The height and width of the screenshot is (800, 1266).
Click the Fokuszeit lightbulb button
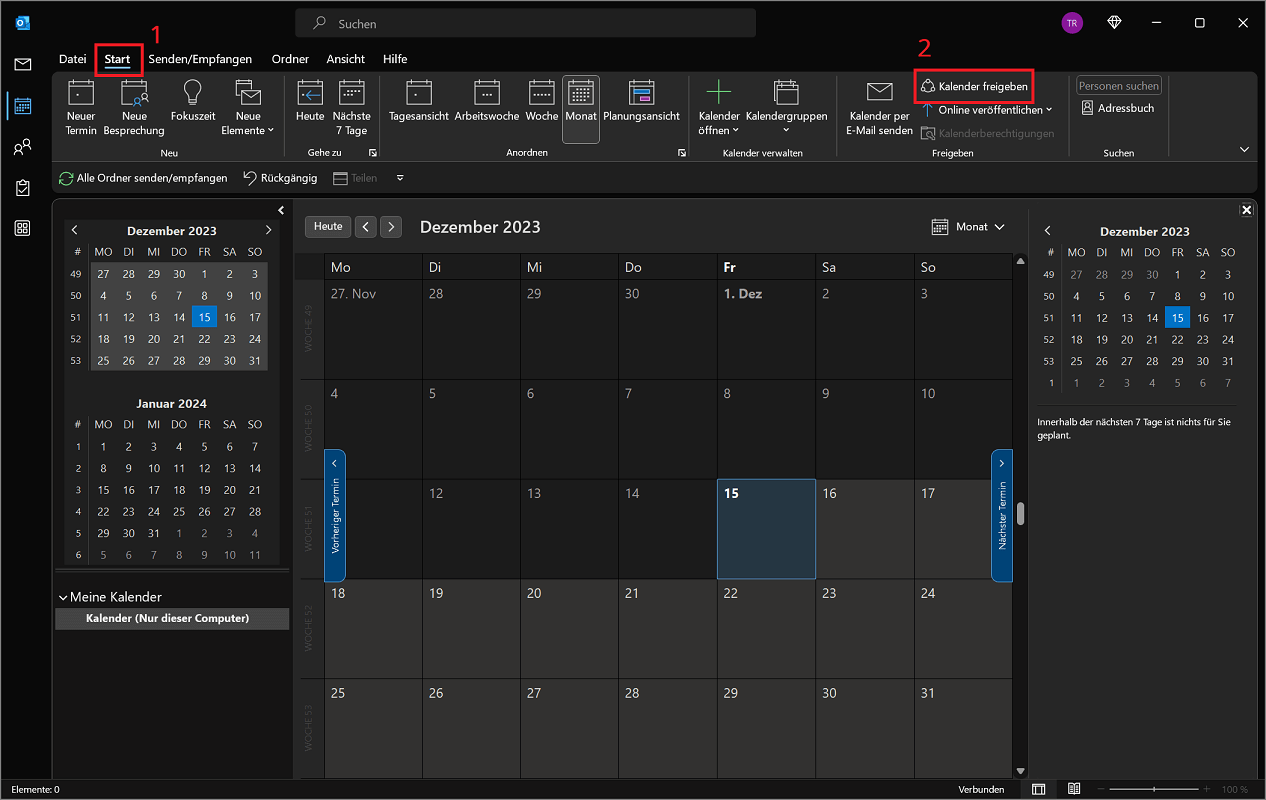(x=193, y=102)
